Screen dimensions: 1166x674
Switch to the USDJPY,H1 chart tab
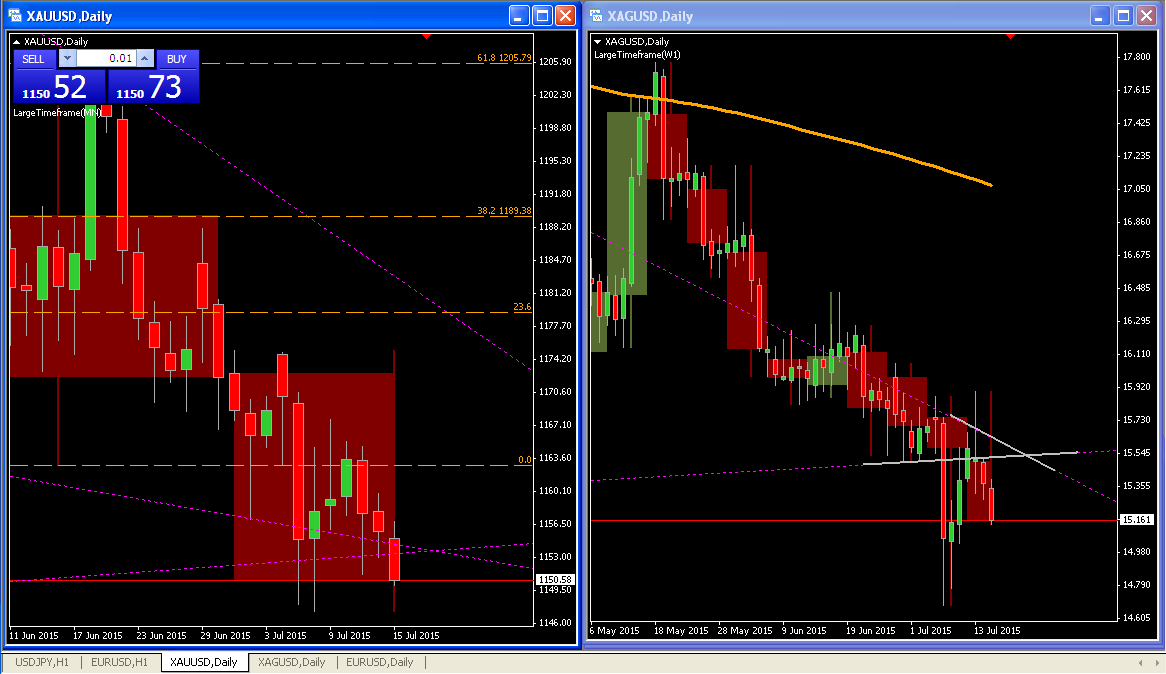(x=41, y=662)
